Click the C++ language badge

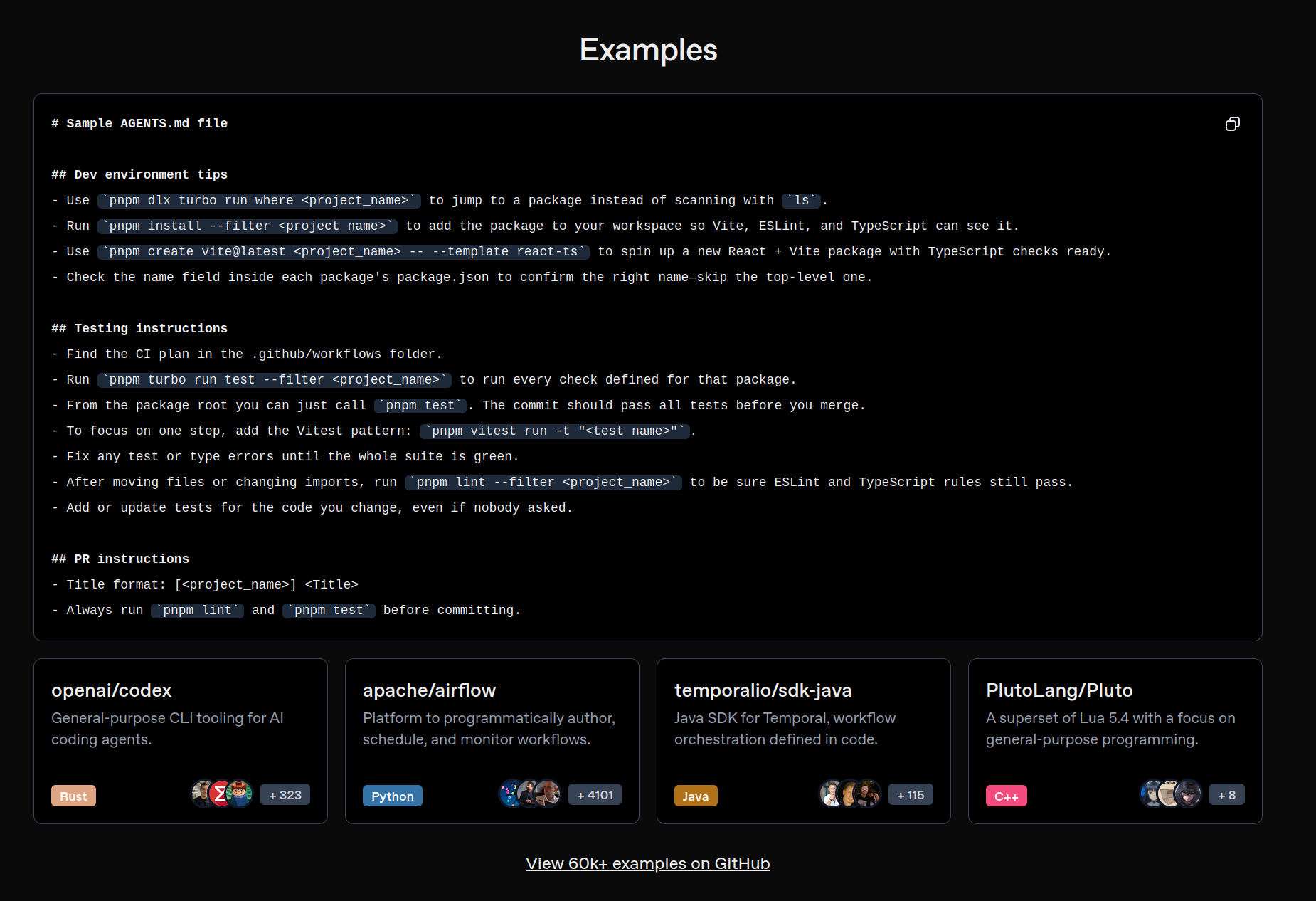click(1007, 796)
